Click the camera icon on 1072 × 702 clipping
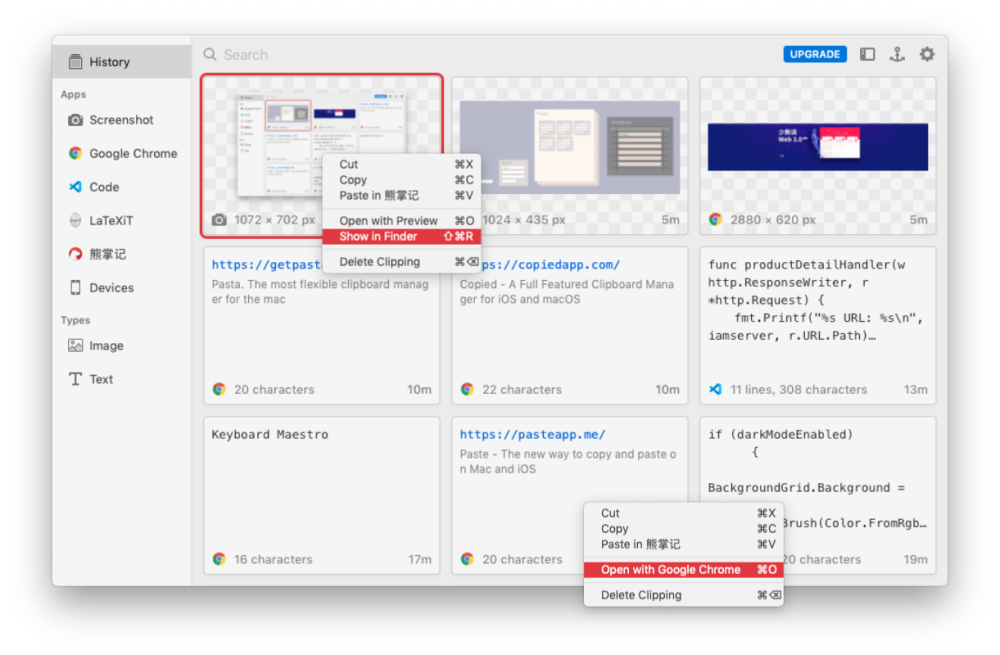1000x655 pixels. [219, 220]
